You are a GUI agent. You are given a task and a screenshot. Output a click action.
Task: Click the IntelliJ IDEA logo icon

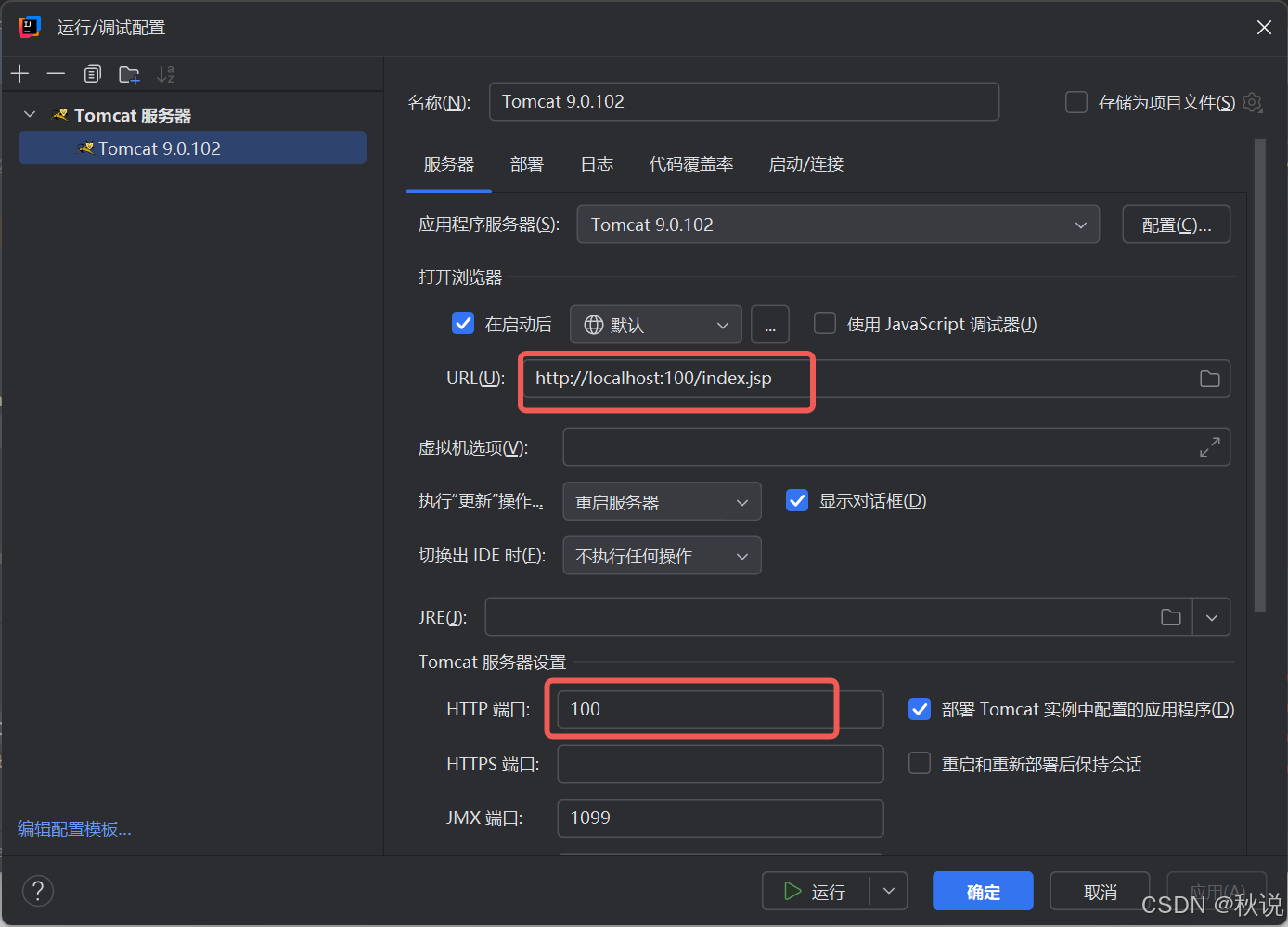pos(30,27)
